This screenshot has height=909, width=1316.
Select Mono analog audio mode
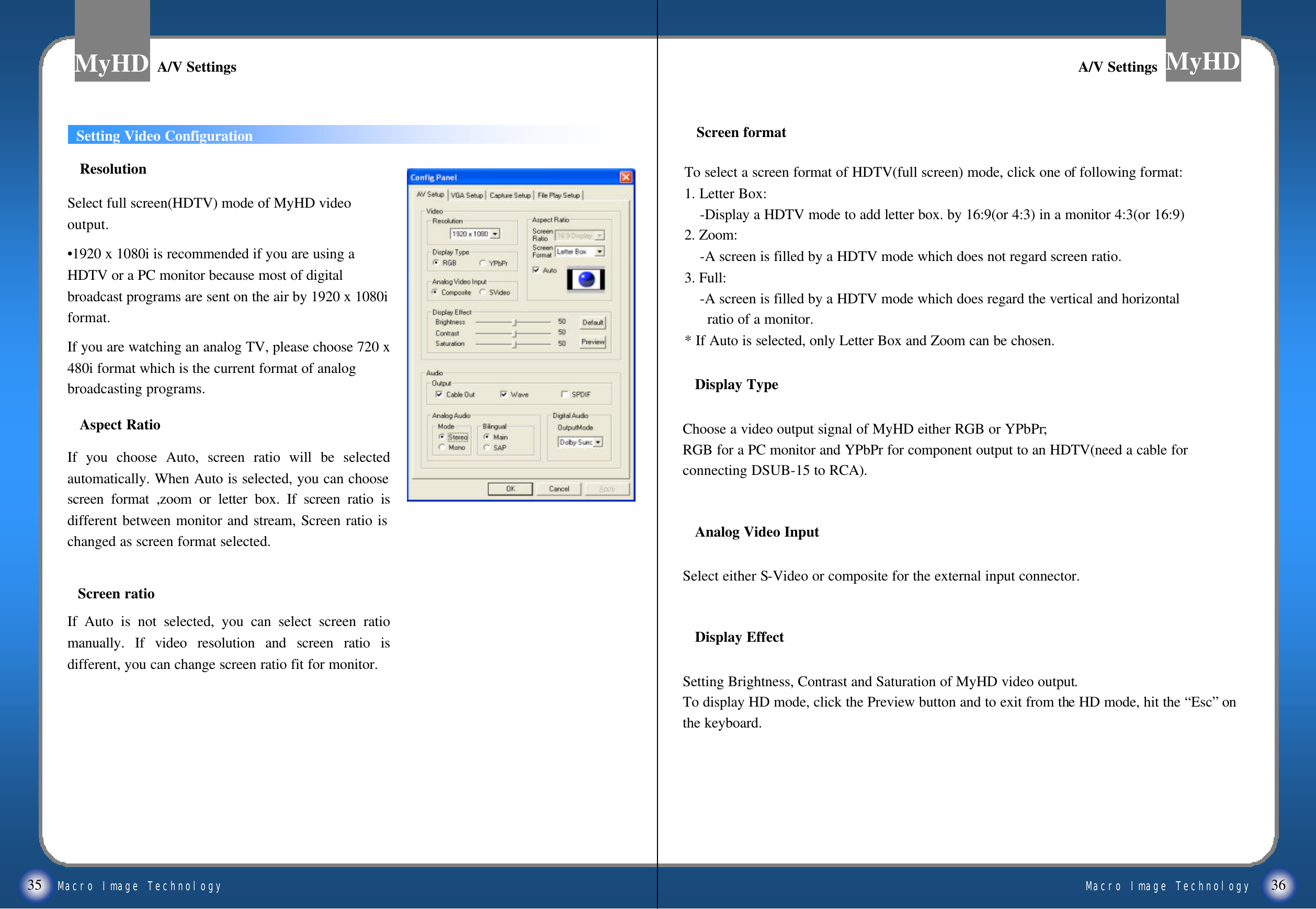click(x=442, y=448)
